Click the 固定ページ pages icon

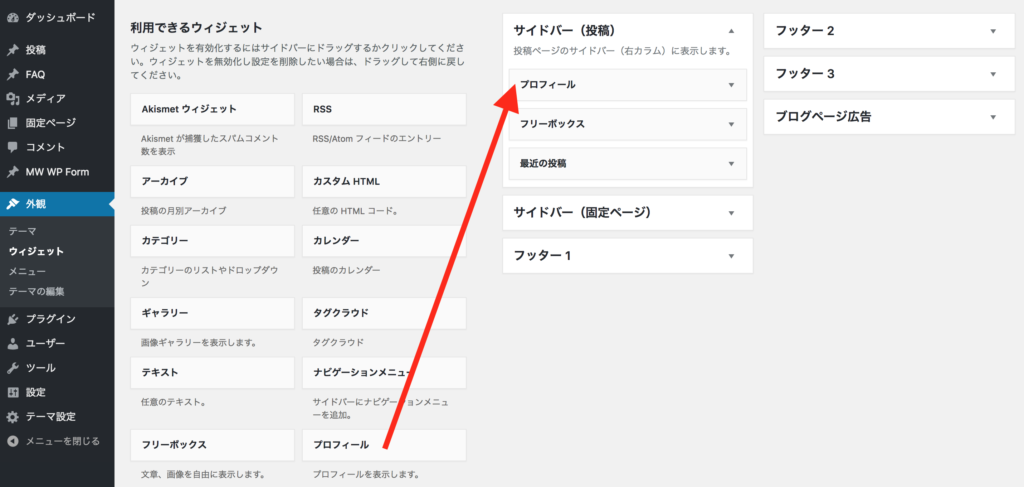[x=12, y=123]
